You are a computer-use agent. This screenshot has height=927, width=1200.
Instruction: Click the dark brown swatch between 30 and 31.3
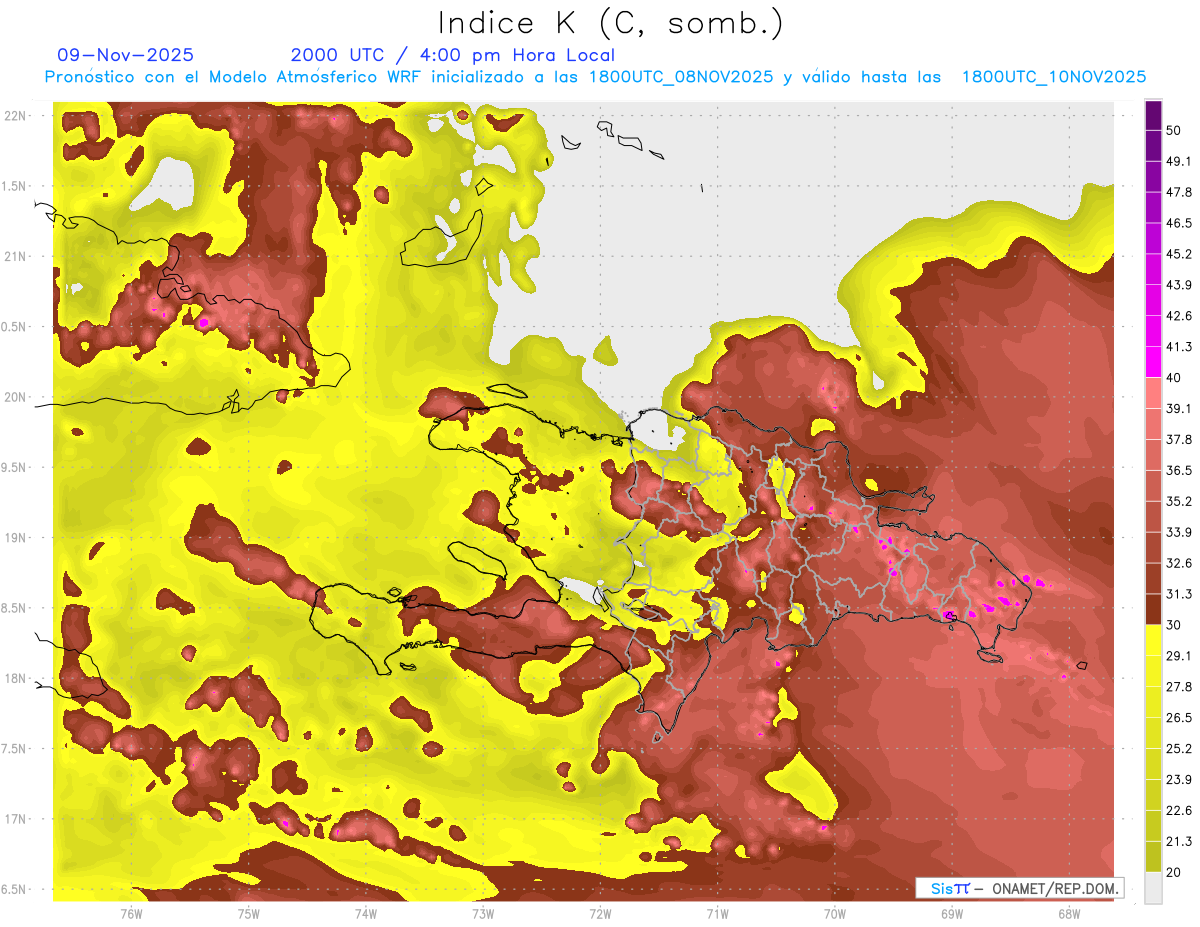(1153, 609)
